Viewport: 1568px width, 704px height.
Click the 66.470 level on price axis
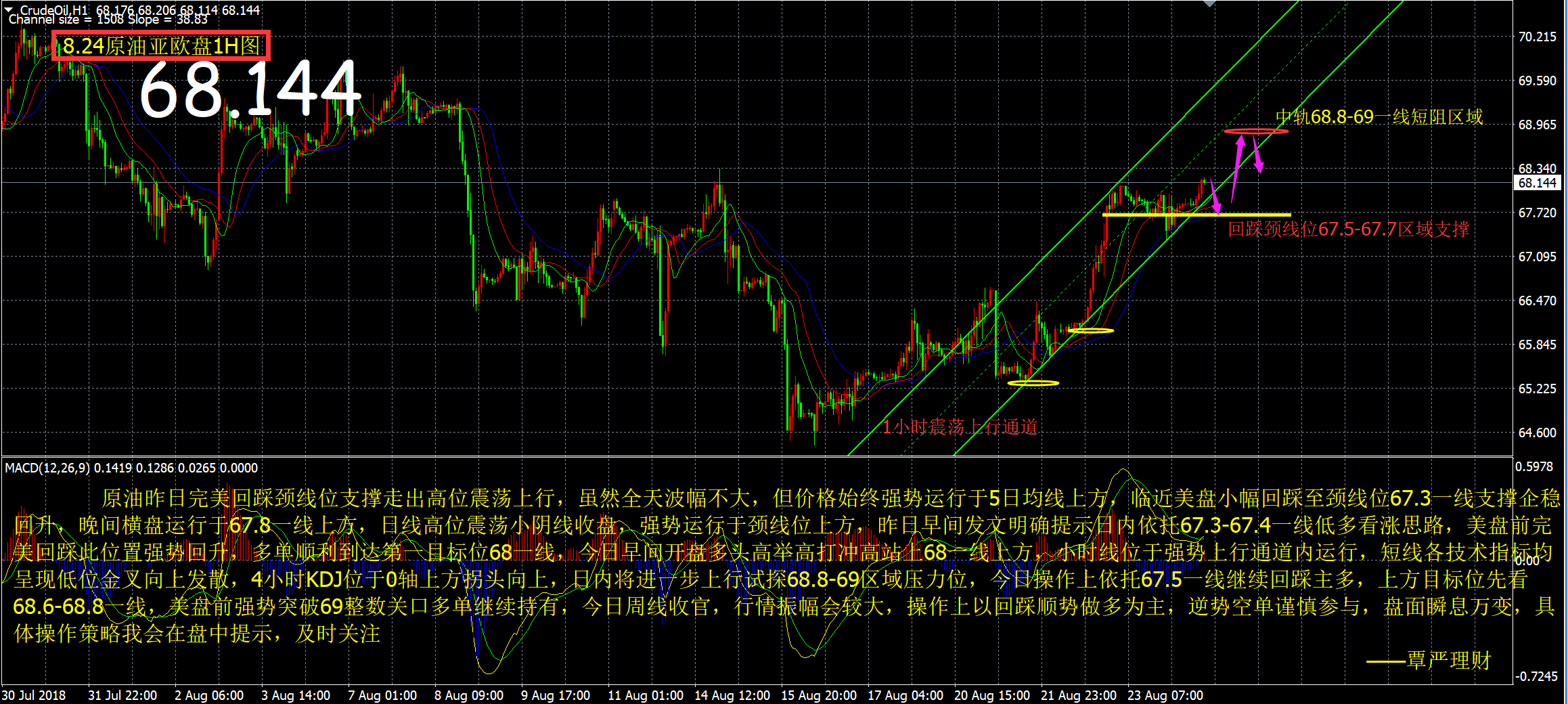click(x=1538, y=301)
